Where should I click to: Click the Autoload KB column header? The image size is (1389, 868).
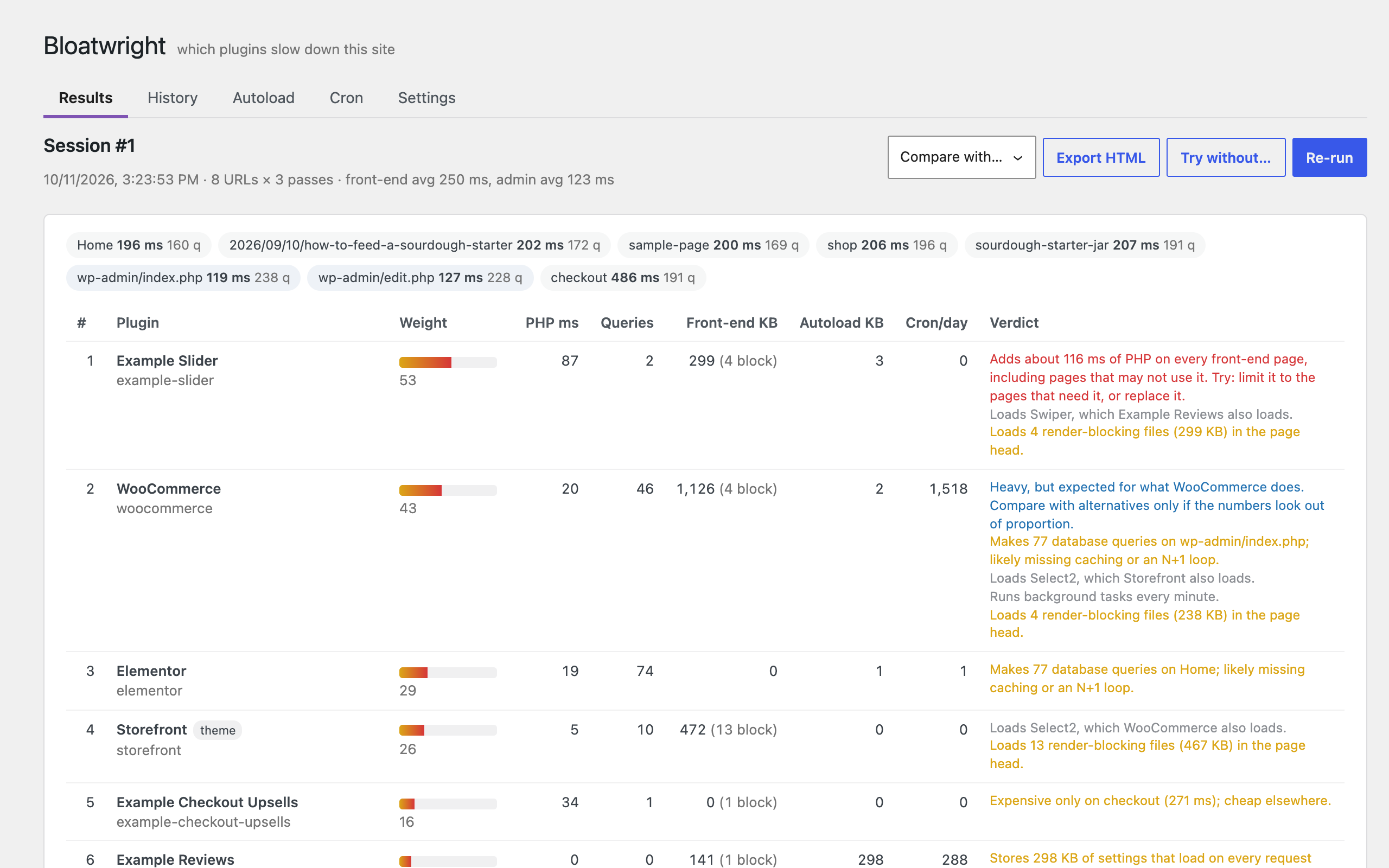[x=842, y=323]
